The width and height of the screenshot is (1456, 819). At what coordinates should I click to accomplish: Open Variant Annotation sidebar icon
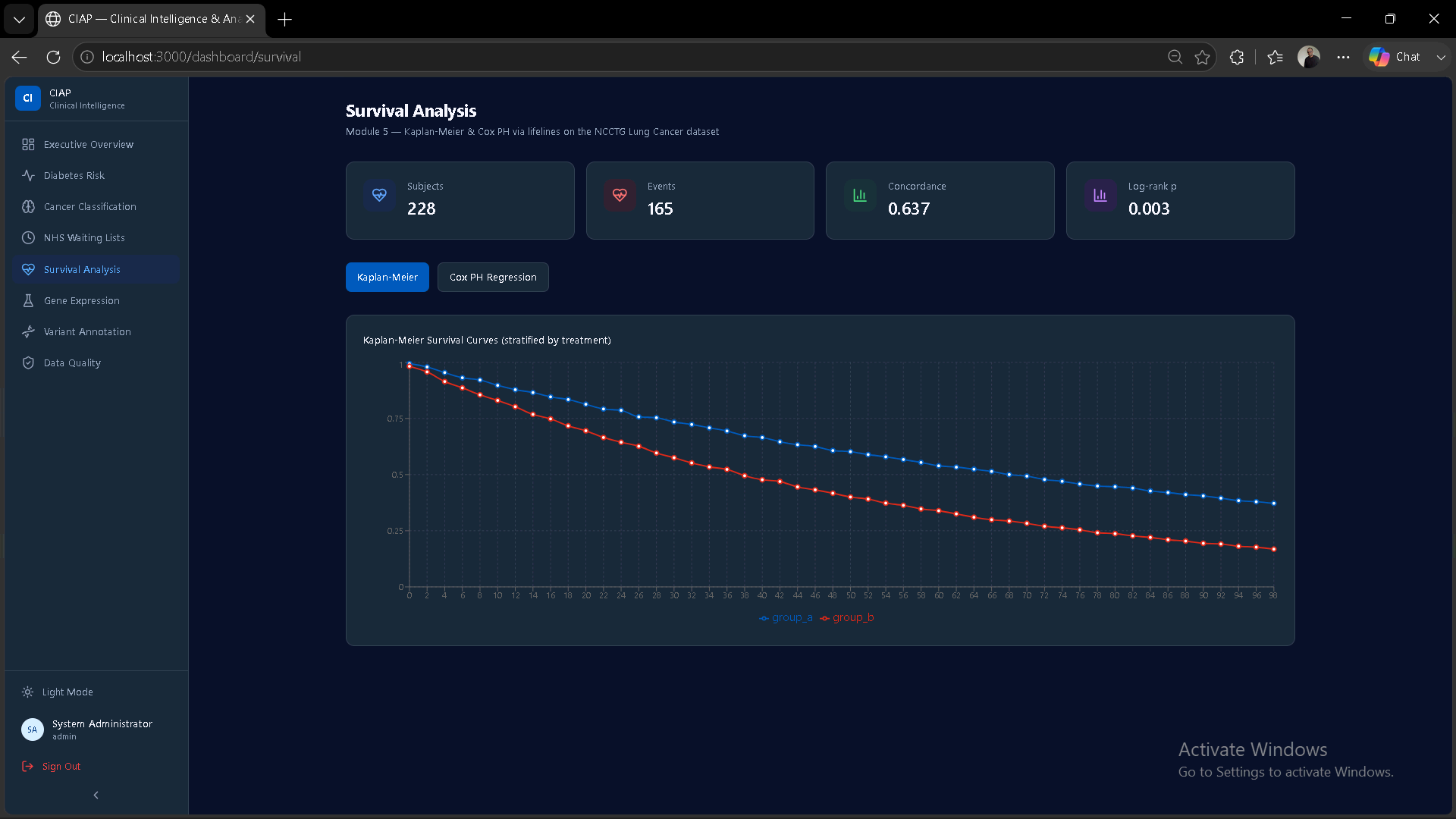(x=28, y=331)
